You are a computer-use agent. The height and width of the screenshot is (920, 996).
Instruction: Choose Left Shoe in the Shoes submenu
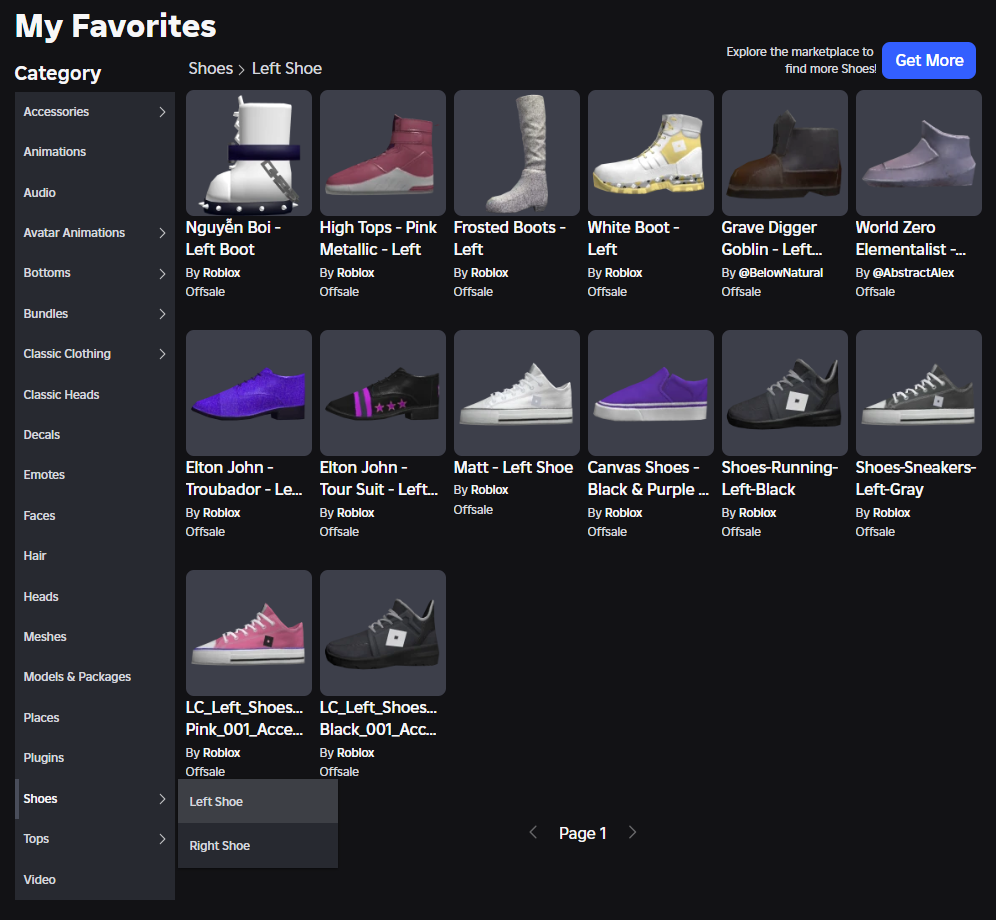point(217,802)
